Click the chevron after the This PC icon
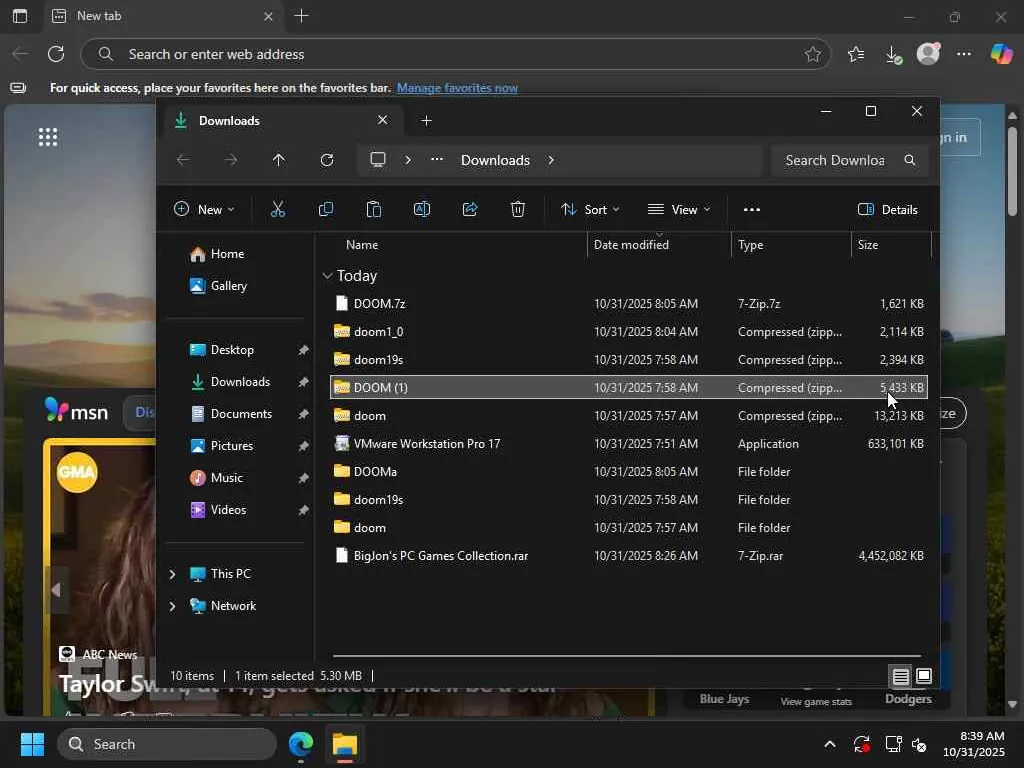Screen dimensions: 1024x768 click(408, 160)
